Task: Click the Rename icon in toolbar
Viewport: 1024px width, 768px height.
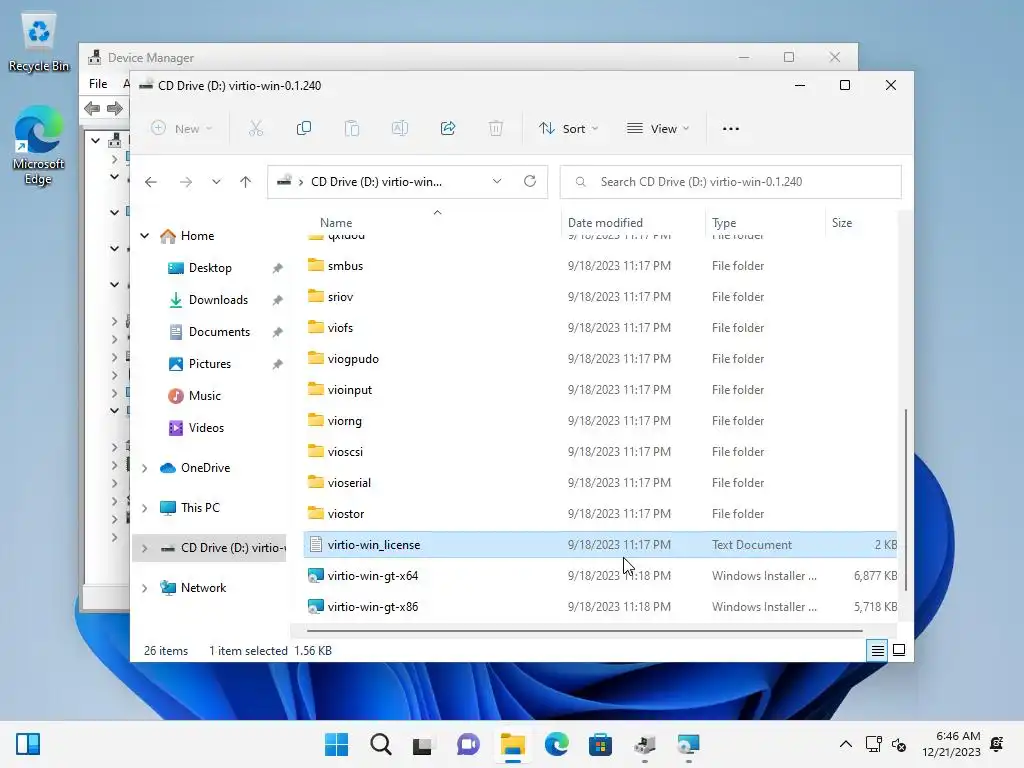Action: (x=400, y=129)
